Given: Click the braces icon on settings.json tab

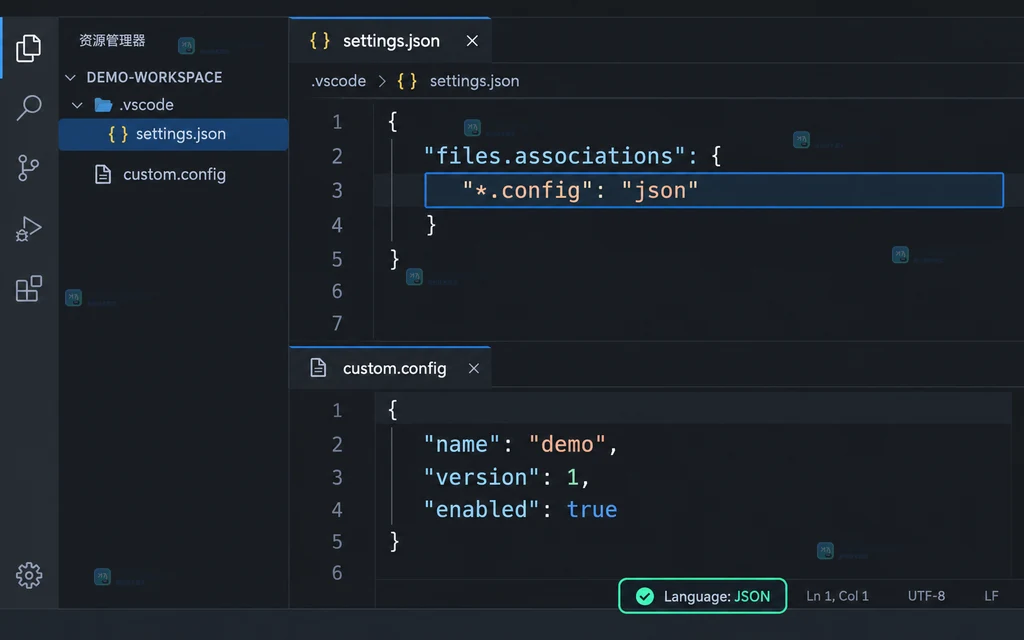Looking at the screenshot, I should tap(320, 40).
